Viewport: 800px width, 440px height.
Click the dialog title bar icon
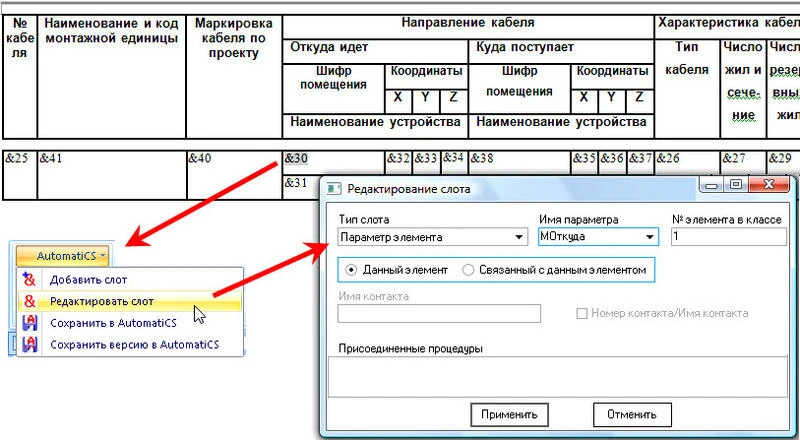[333, 188]
